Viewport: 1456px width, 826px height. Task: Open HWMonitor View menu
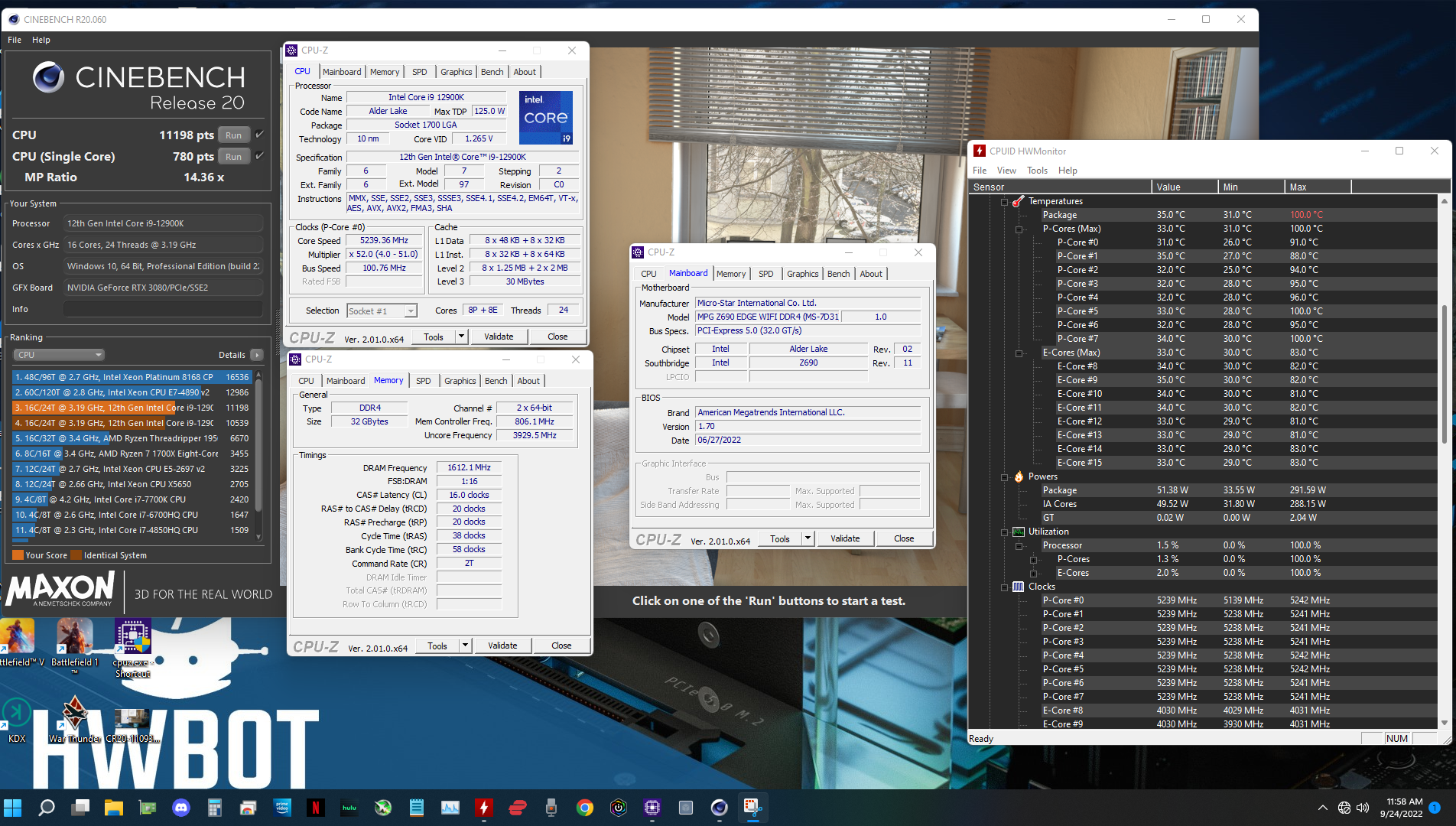(x=1006, y=171)
